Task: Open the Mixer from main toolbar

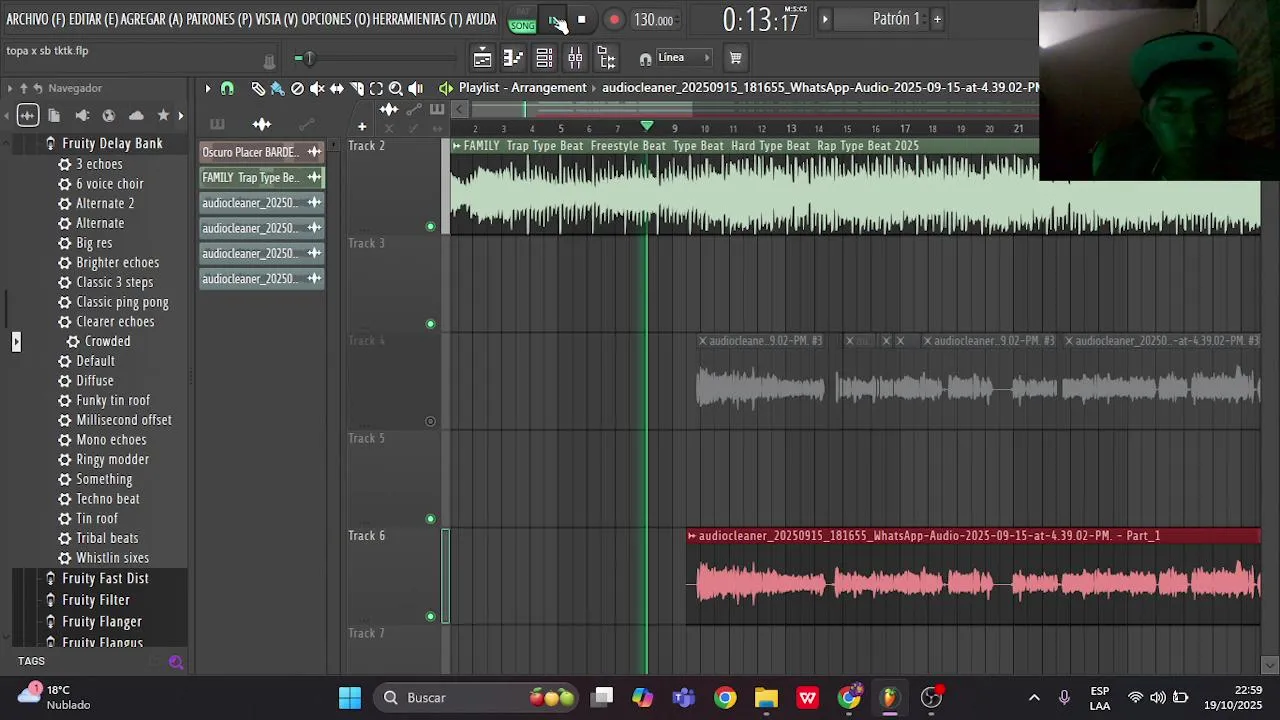Action: [575, 58]
